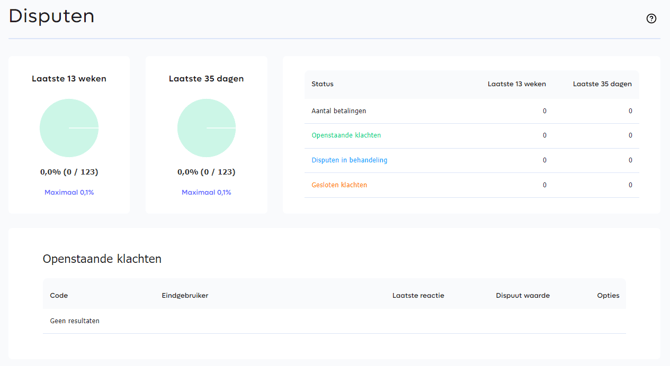Click Maximaal 0,1% under 35 dagen card
The width and height of the screenshot is (670, 366).
point(206,193)
